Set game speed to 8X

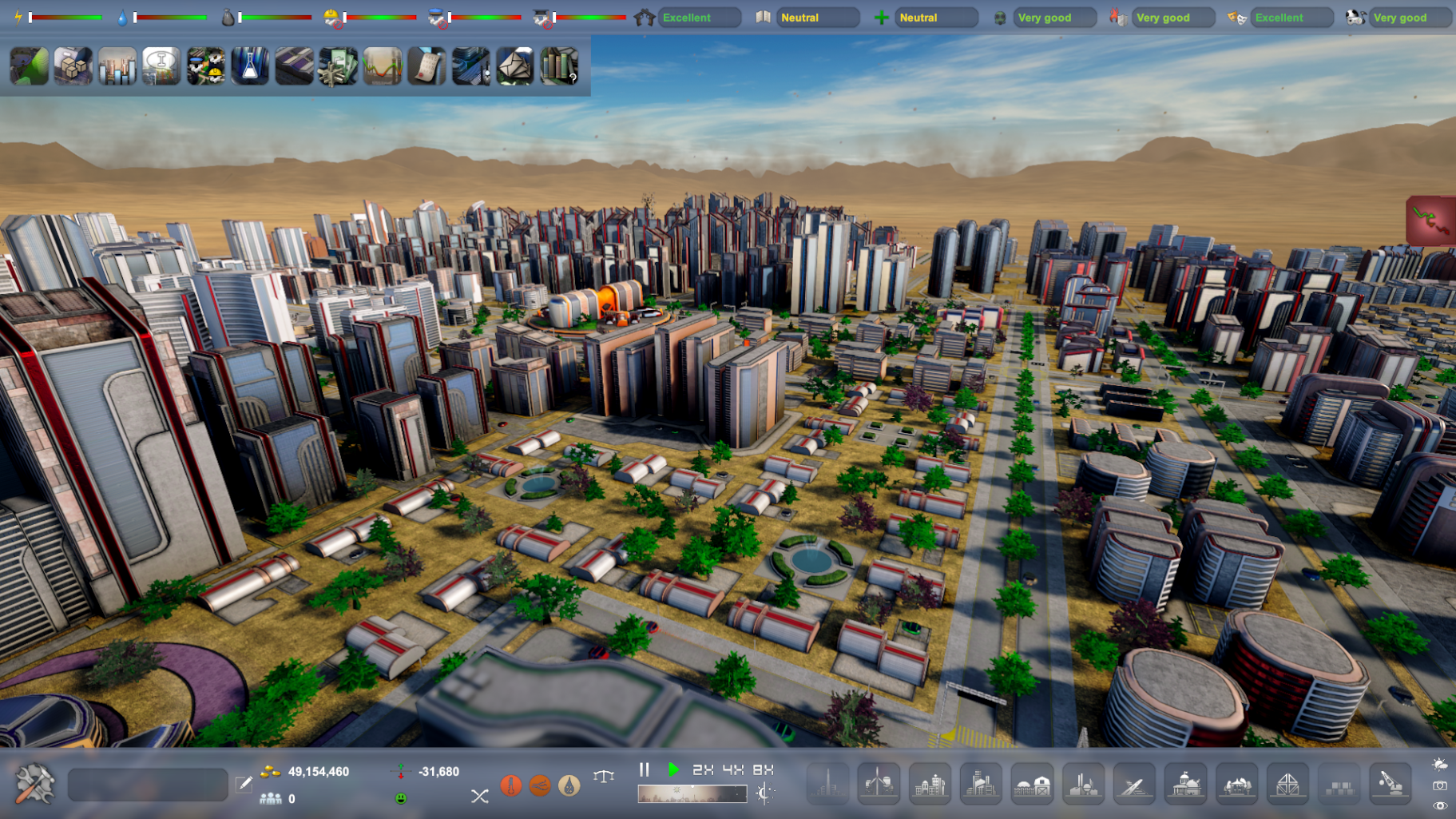[x=764, y=769]
